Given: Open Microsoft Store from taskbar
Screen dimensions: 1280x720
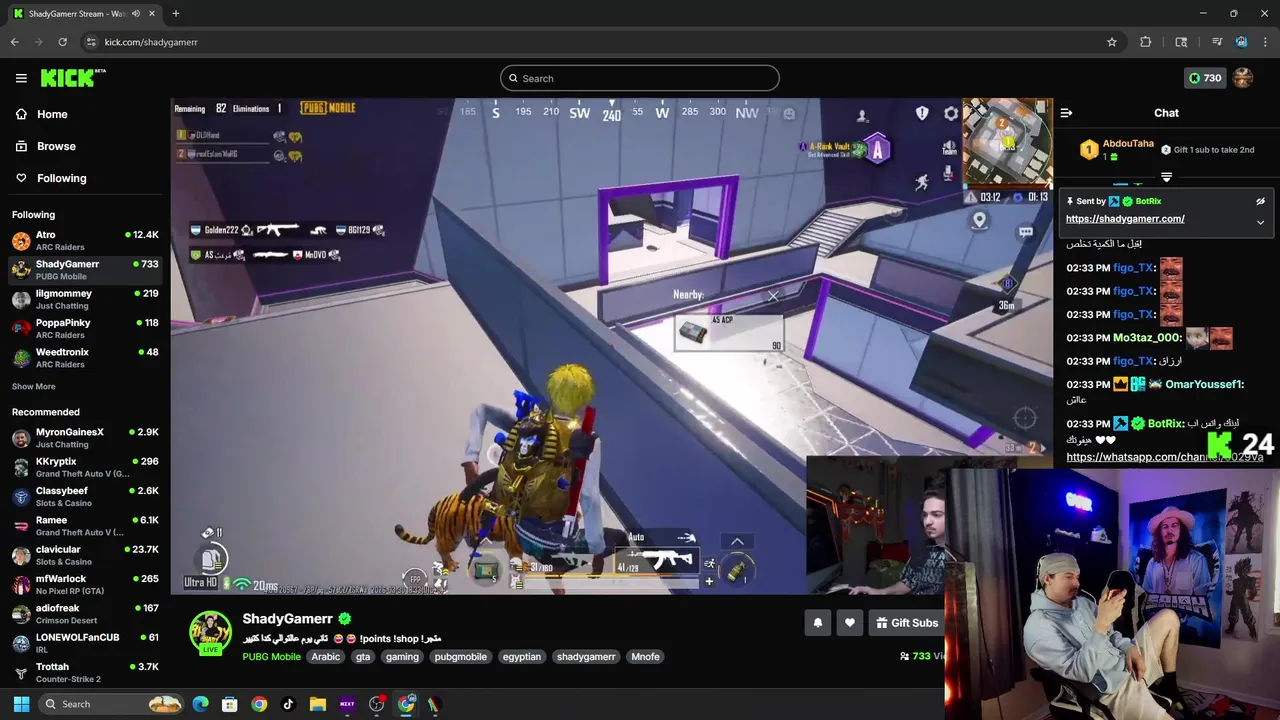Looking at the screenshot, I should (x=229, y=704).
